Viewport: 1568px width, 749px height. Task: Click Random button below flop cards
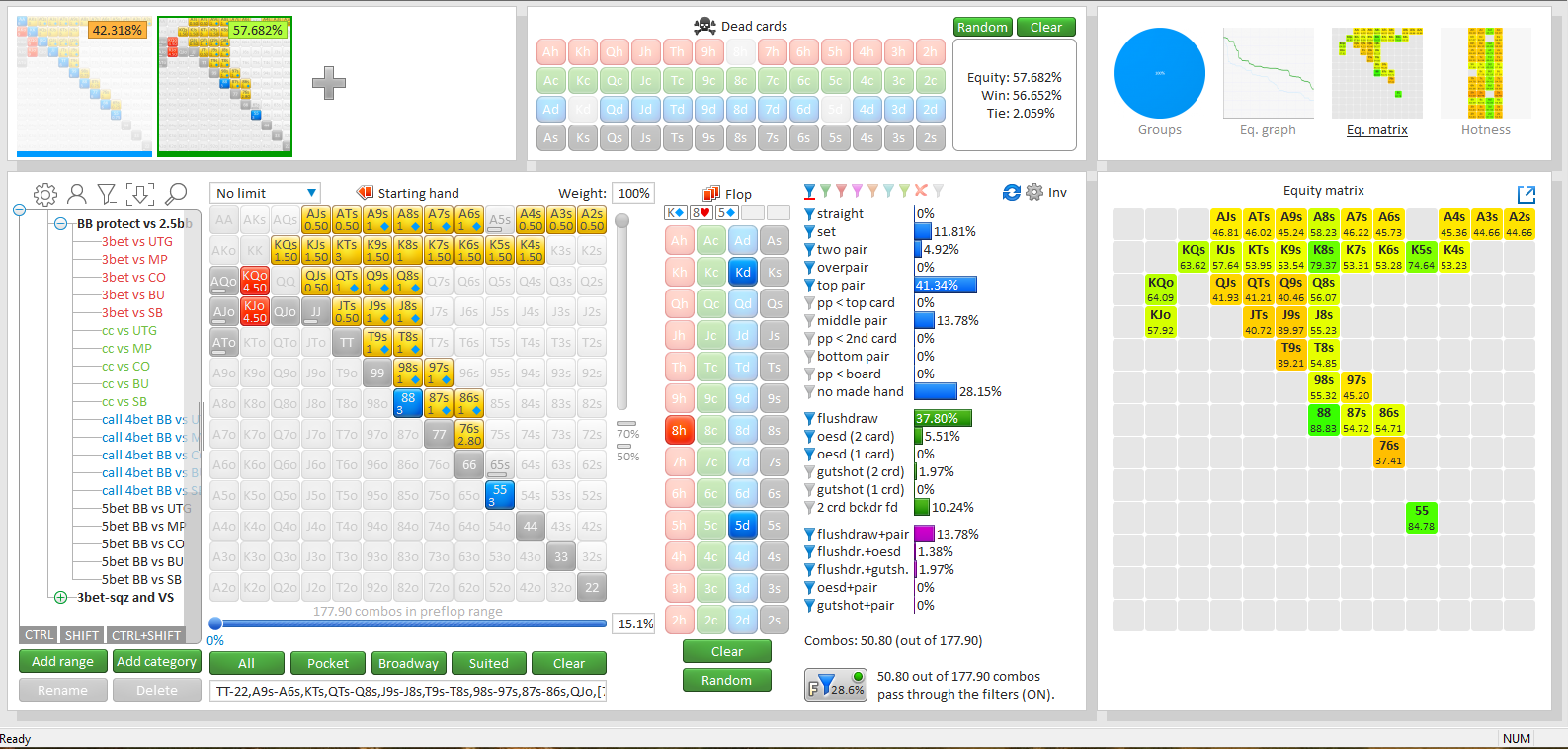point(727,681)
